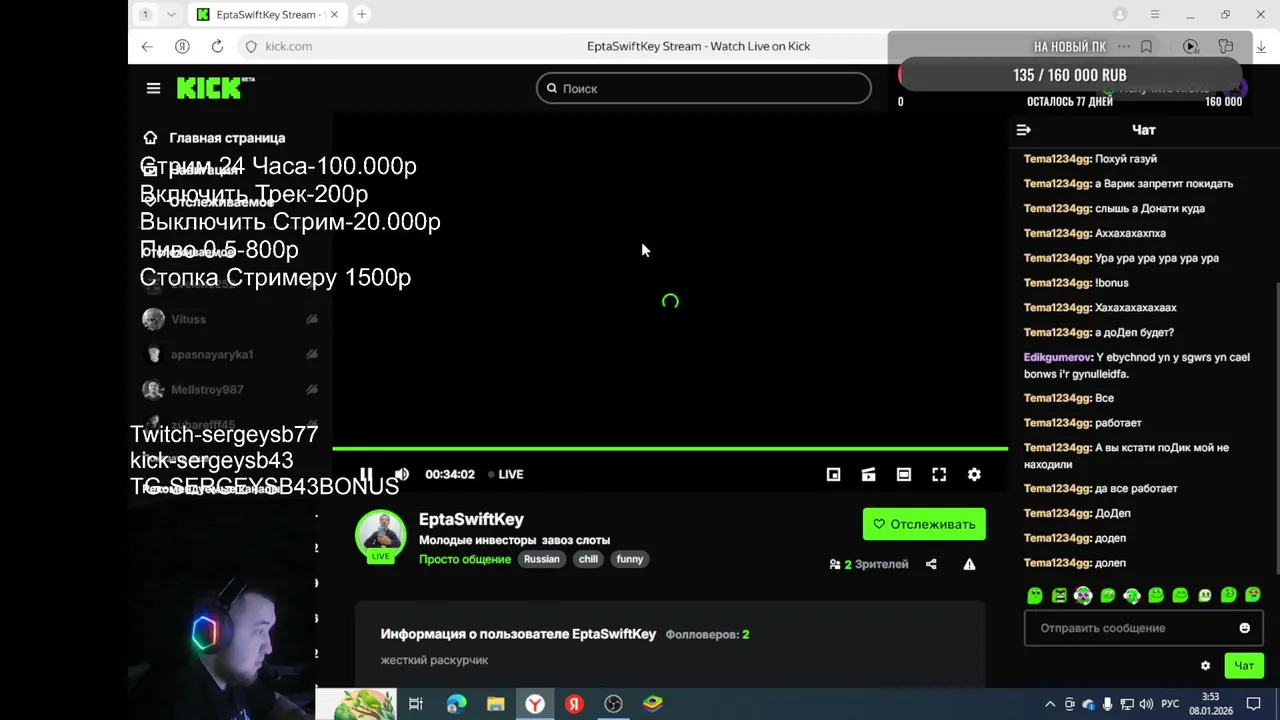Screen dimensions: 1280x720
Task: Mute the stream player volume
Action: pos(401,474)
